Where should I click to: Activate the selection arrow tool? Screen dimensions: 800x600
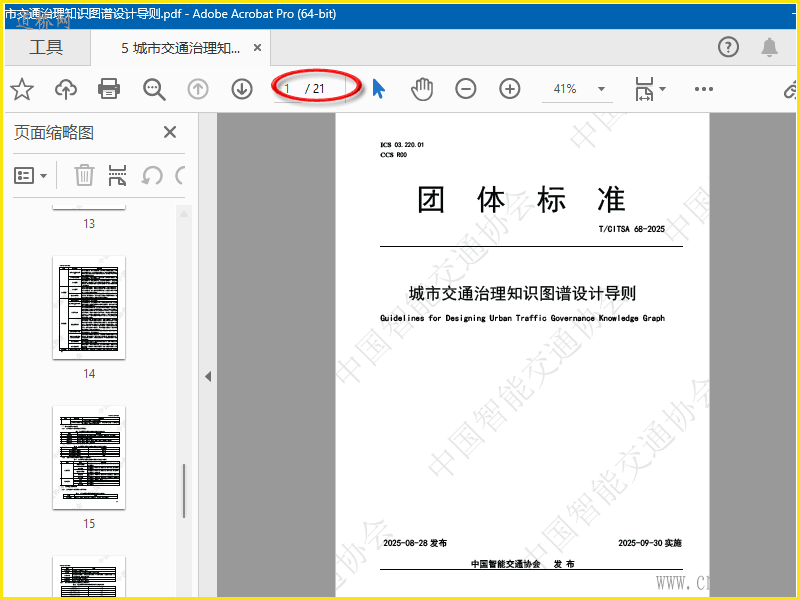(x=378, y=89)
